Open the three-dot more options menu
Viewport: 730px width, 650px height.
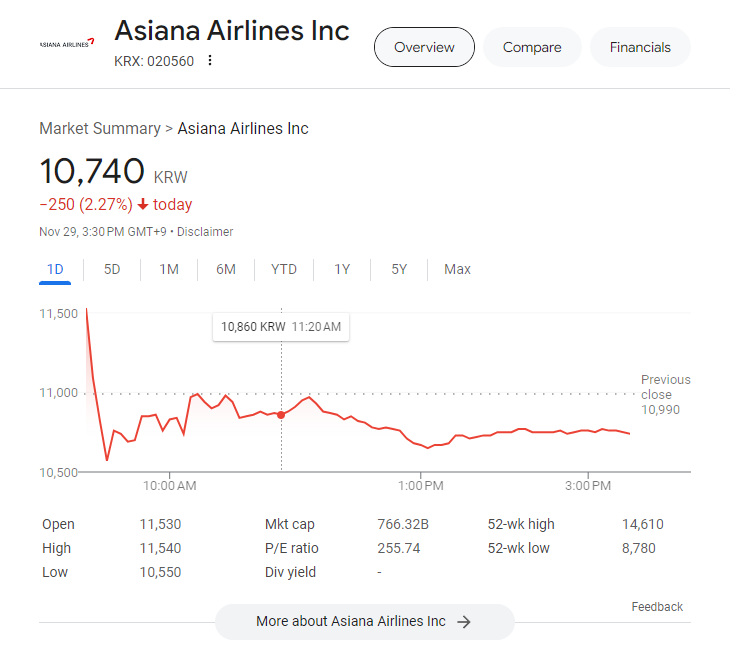[210, 61]
